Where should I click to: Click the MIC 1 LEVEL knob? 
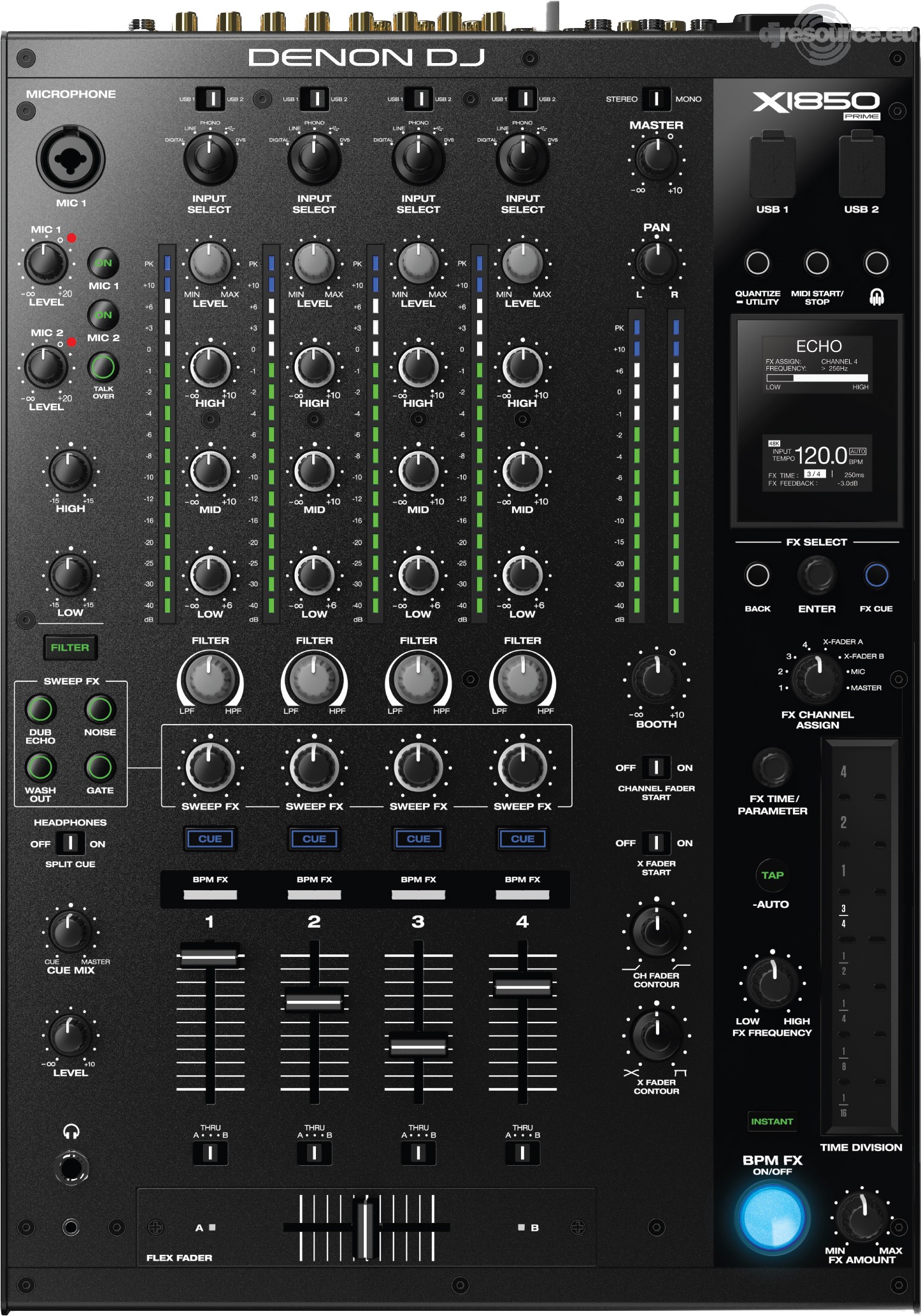(x=46, y=262)
